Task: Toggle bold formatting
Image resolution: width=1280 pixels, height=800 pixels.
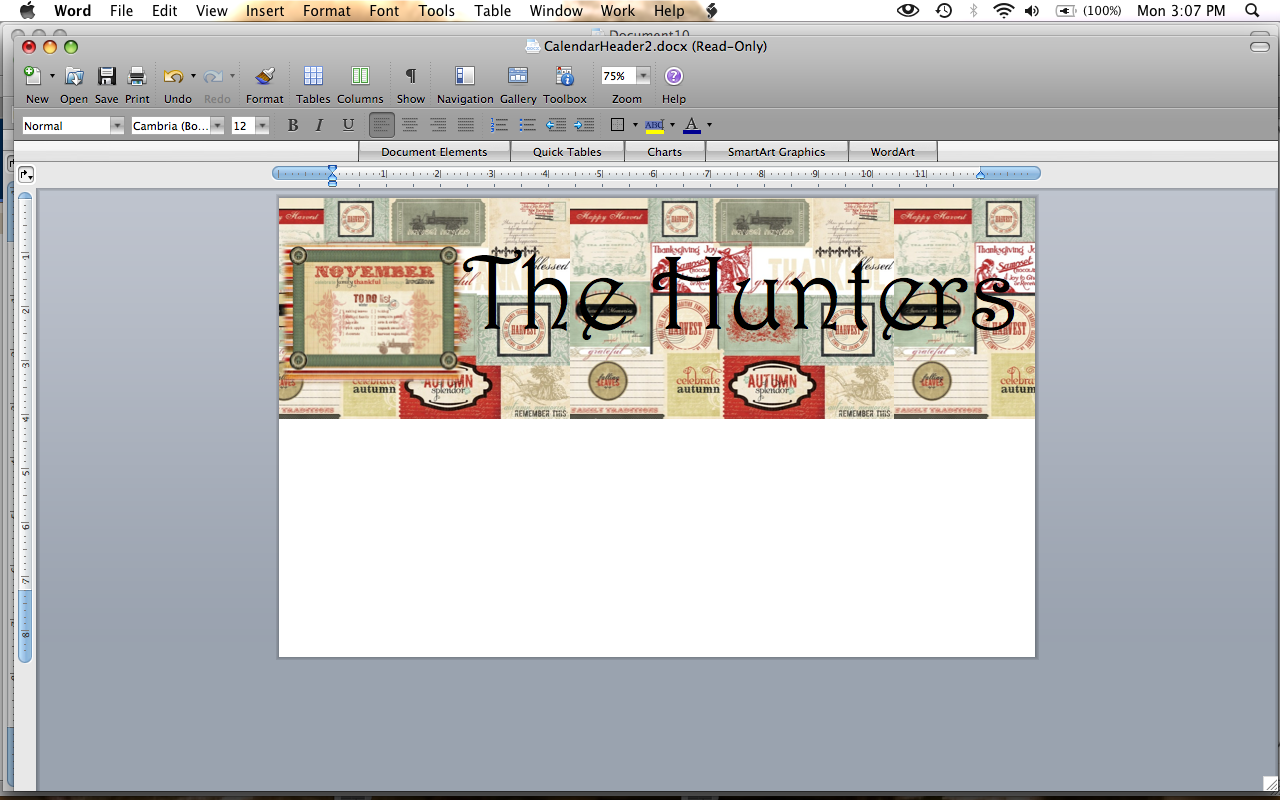Action: click(x=292, y=125)
